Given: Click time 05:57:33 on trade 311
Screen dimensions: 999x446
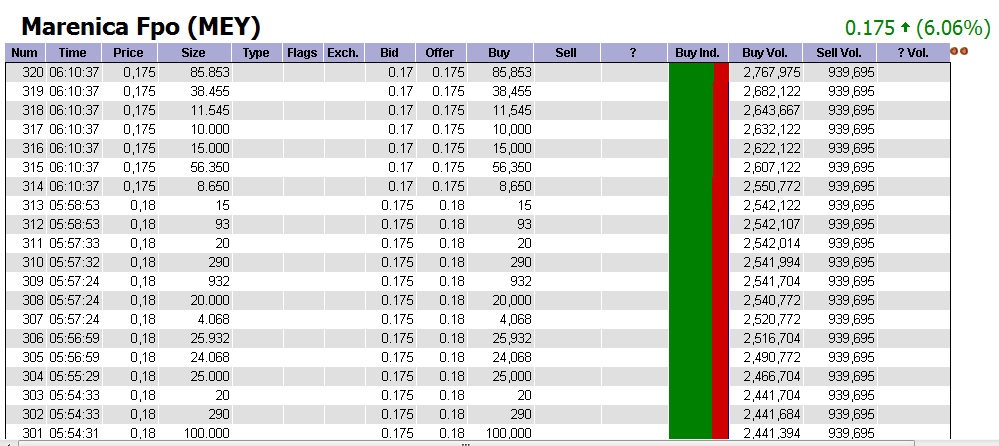Looking at the screenshot, I should (x=74, y=243).
